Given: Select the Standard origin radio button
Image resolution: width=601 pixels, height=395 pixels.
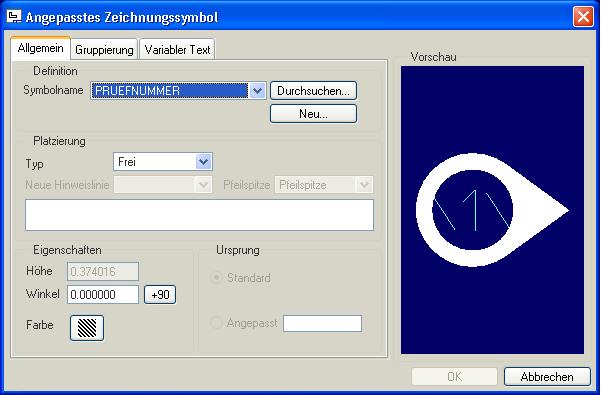Looking at the screenshot, I should coord(217,277).
